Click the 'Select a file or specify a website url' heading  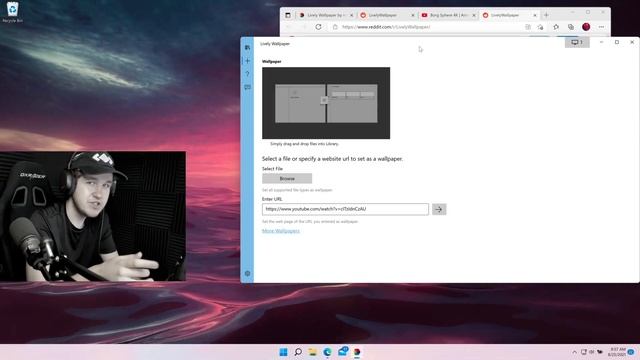pyautogui.click(x=332, y=159)
